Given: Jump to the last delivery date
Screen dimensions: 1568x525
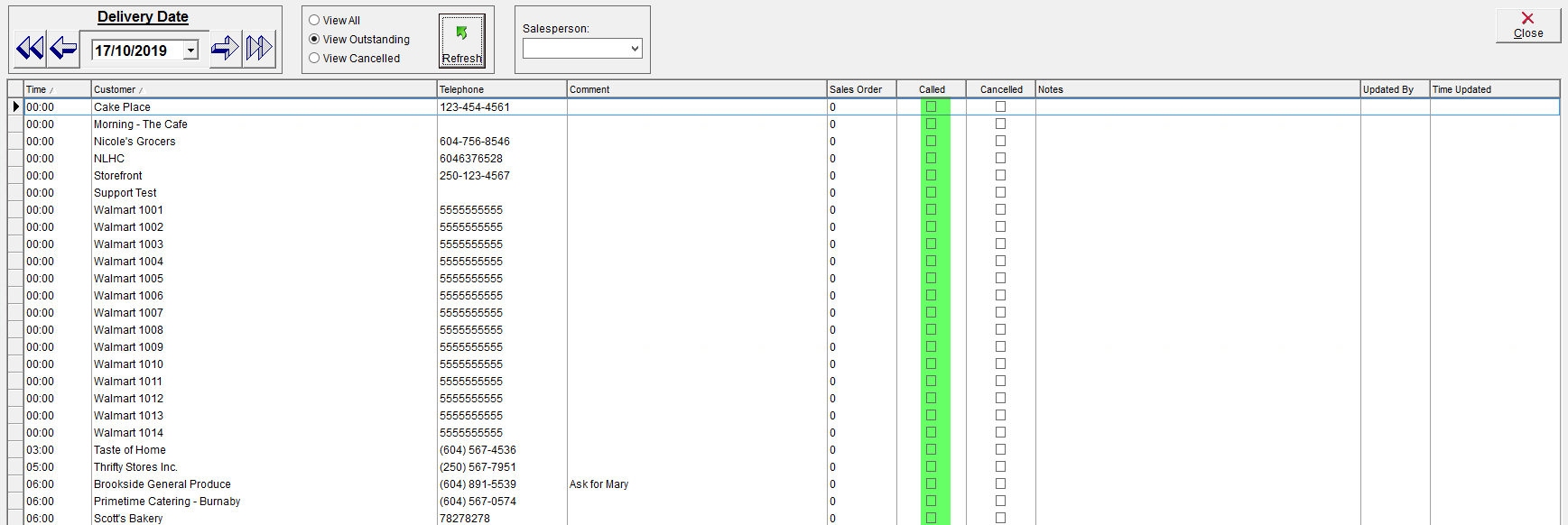Looking at the screenshot, I should click(x=259, y=48).
